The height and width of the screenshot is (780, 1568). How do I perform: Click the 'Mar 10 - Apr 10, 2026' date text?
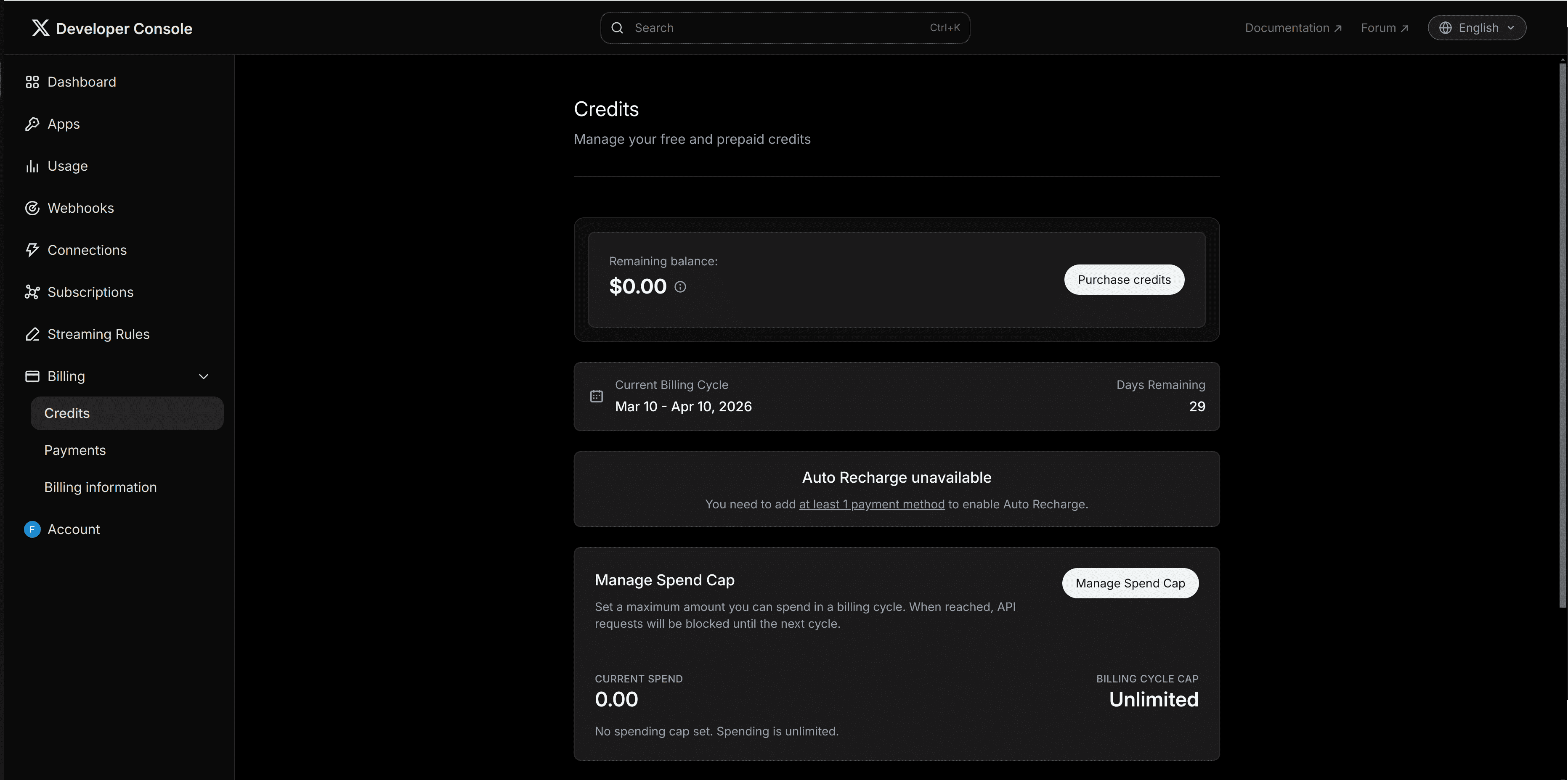(683, 407)
